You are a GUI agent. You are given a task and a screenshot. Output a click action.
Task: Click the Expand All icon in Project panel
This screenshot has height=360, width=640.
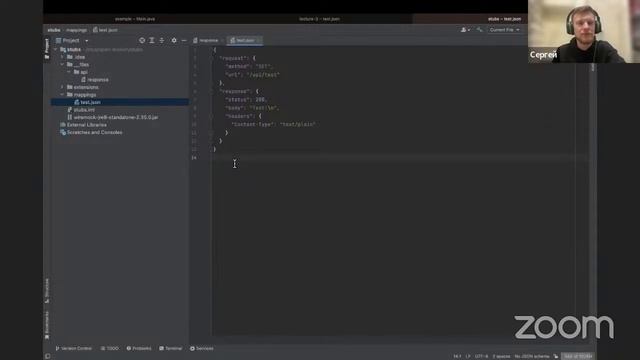tap(152, 40)
